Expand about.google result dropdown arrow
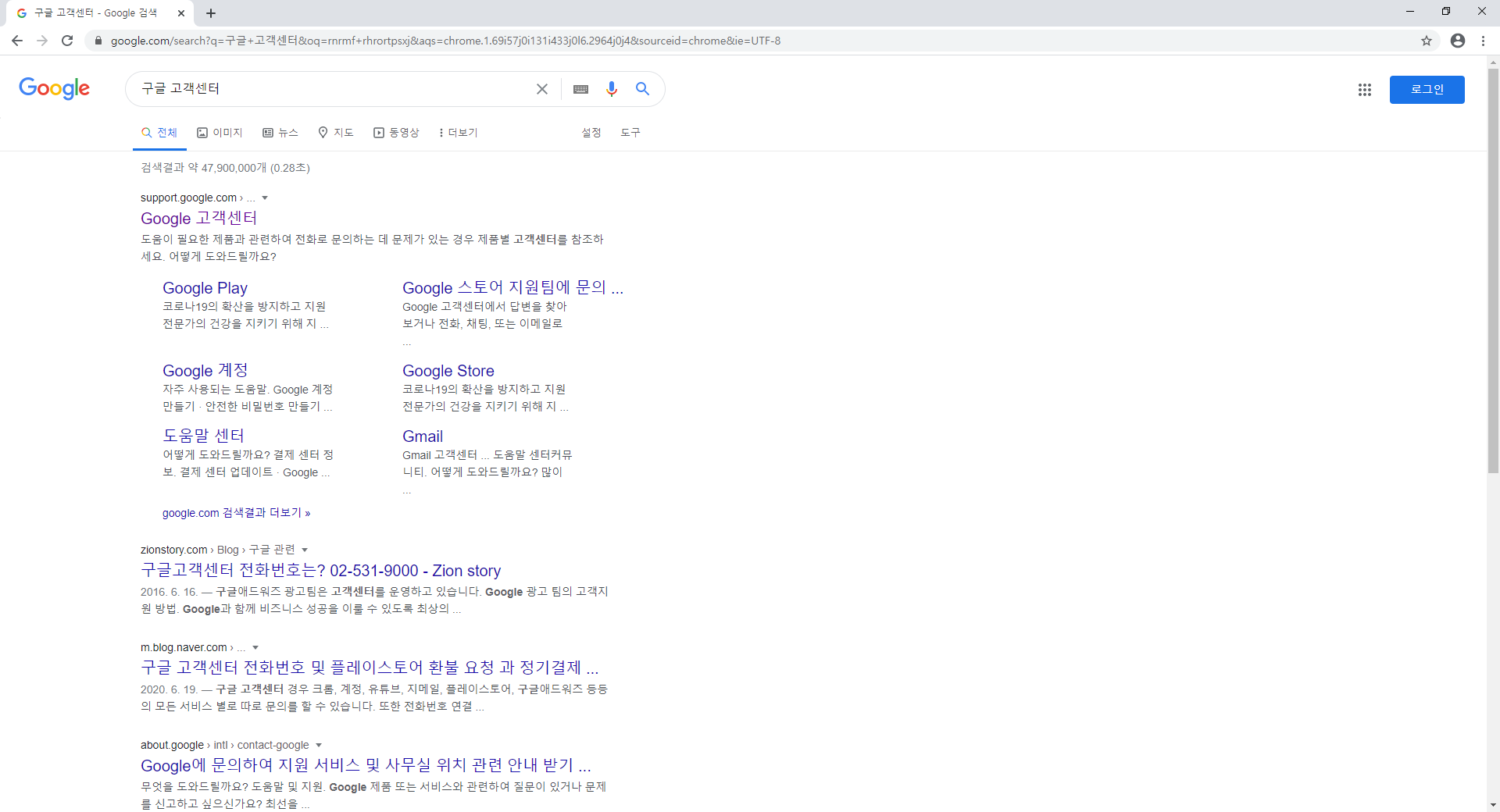Screen dimensions: 1500x812 319,746
